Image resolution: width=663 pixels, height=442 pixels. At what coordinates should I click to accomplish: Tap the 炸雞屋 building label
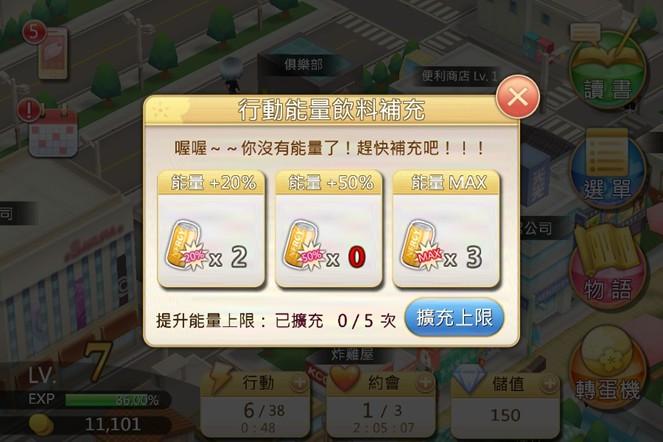pyautogui.click(x=352, y=354)
